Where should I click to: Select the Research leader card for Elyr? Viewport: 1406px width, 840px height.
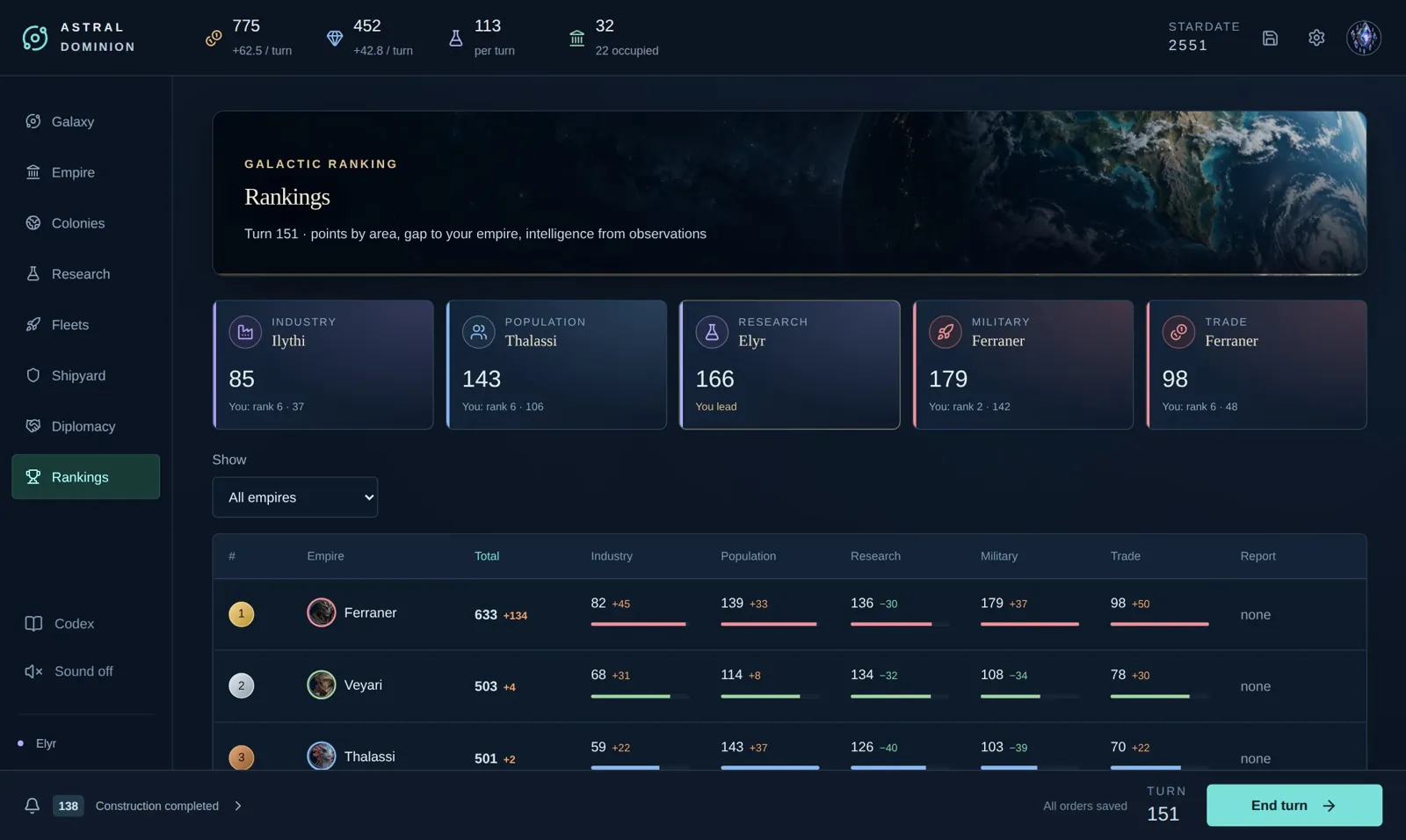[789, 365]
